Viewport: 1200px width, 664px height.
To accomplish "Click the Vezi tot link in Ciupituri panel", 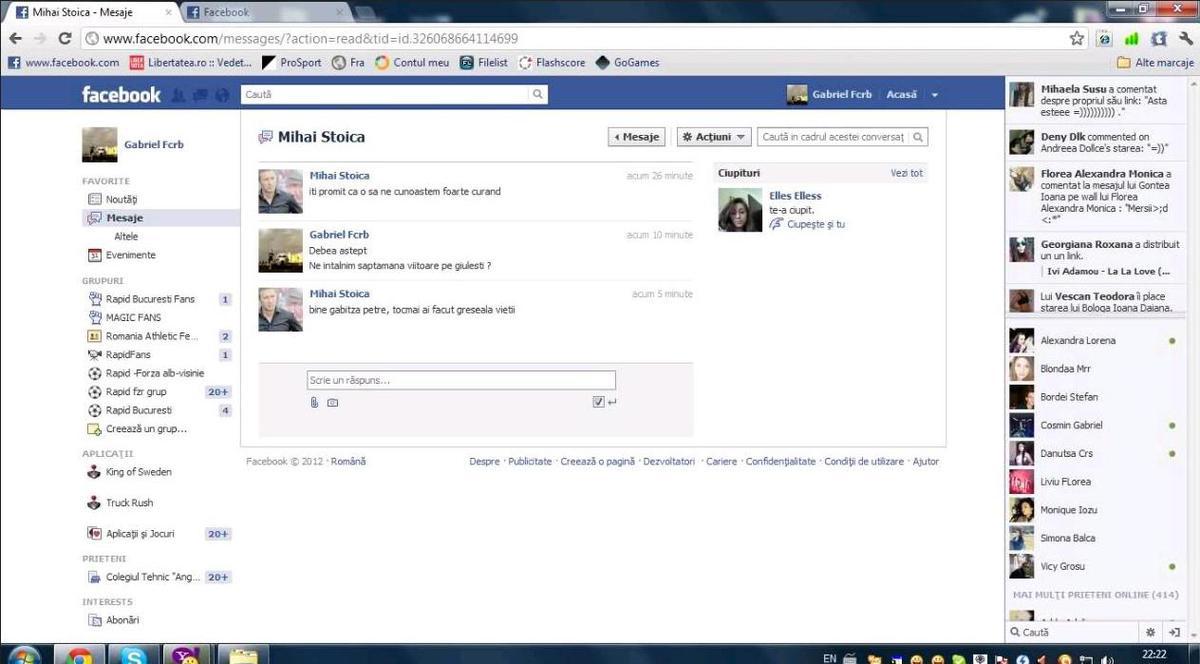I will (906, 172).
